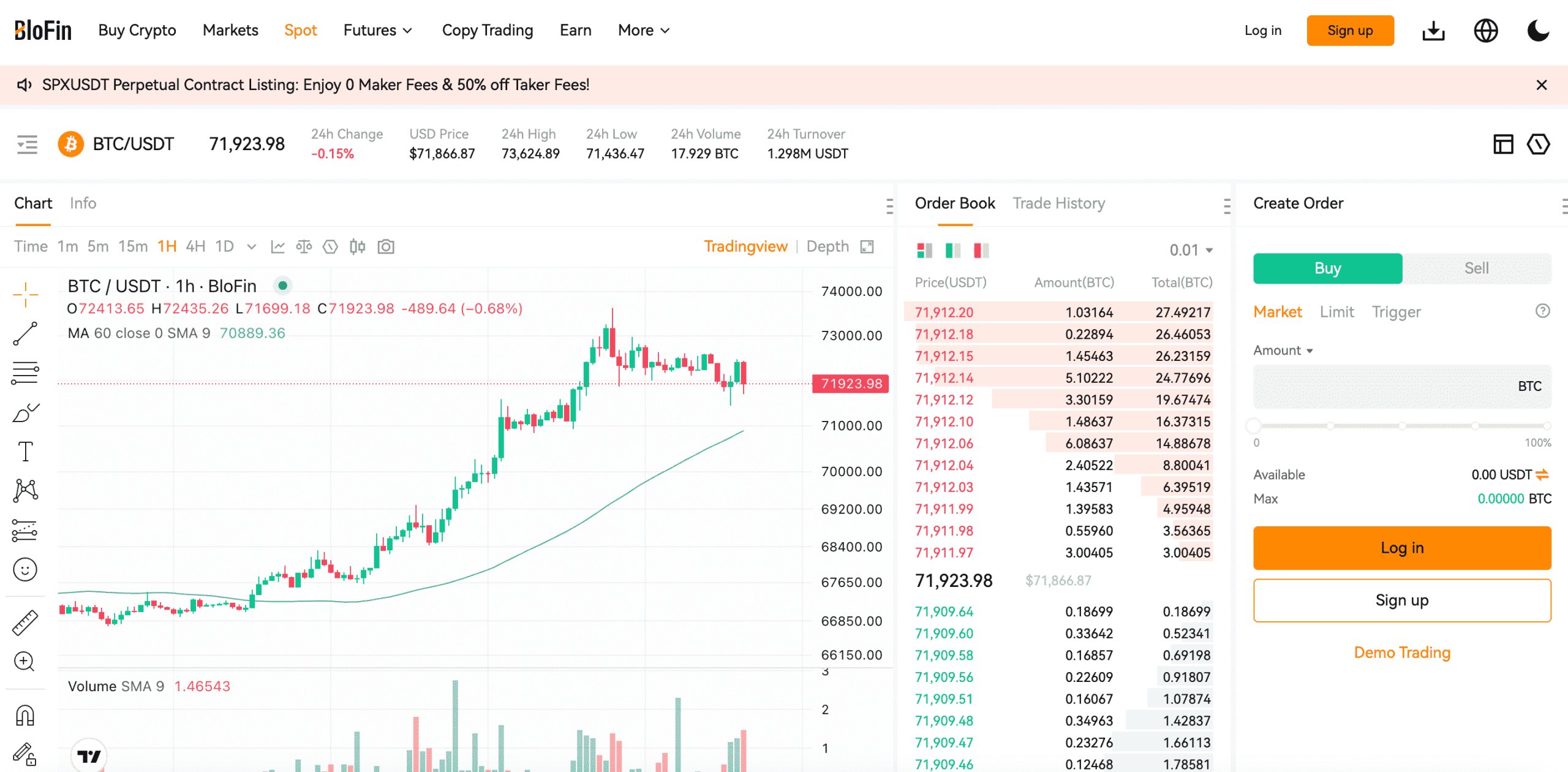Select the line chart type icon
Screen dimensions: 1568x772
(277, 247)
